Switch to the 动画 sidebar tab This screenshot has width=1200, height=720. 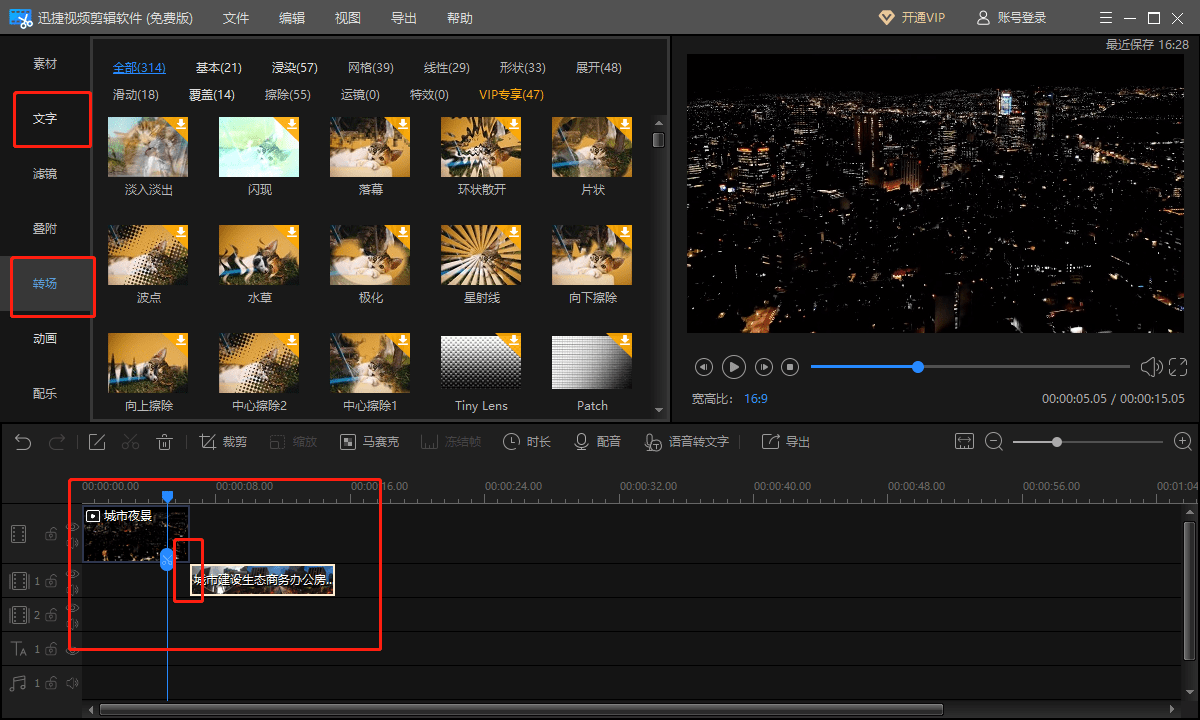(45, 339)
